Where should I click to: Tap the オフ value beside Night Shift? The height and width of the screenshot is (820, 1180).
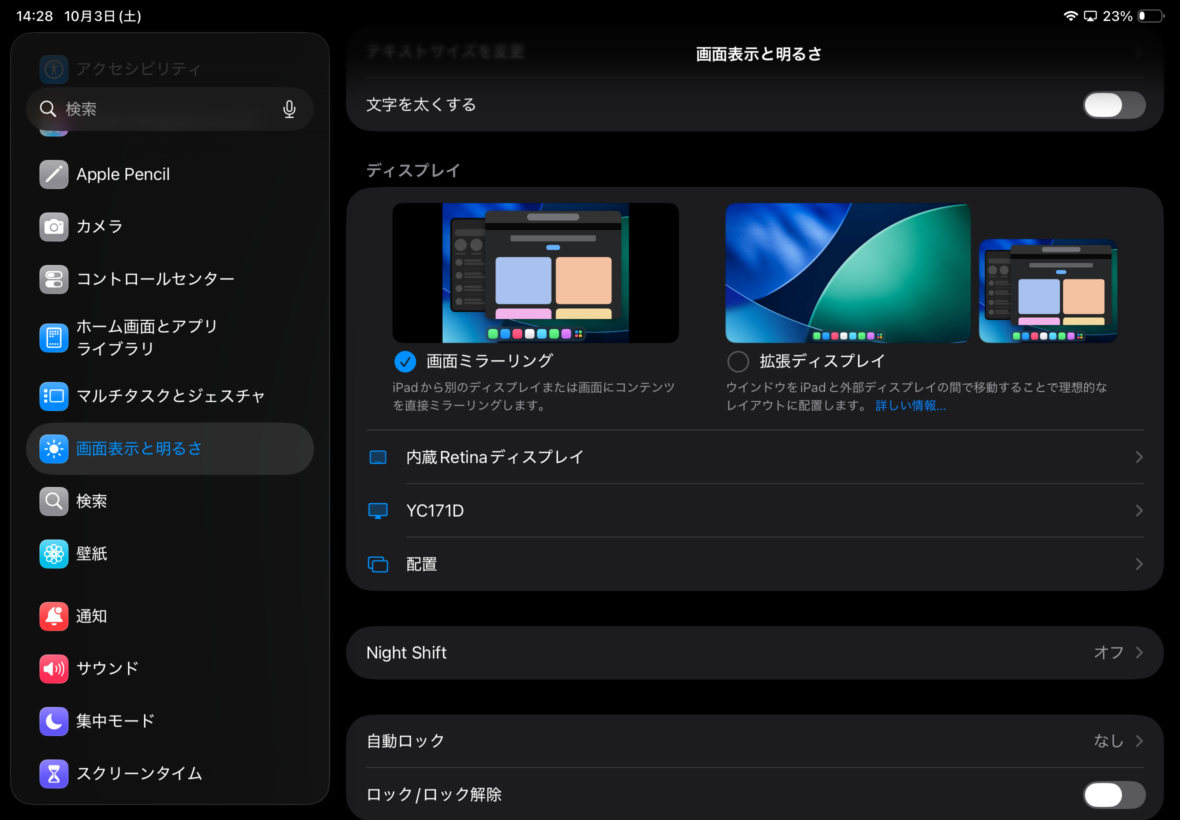coord(1109,653)
